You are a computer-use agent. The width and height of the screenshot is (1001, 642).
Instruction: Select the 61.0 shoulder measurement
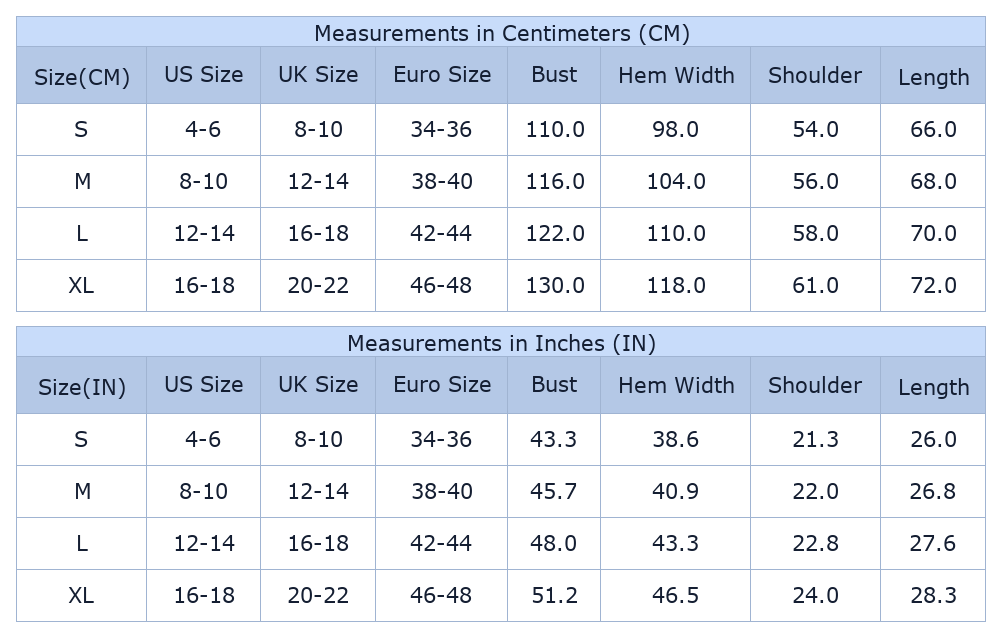coord(815,285)
